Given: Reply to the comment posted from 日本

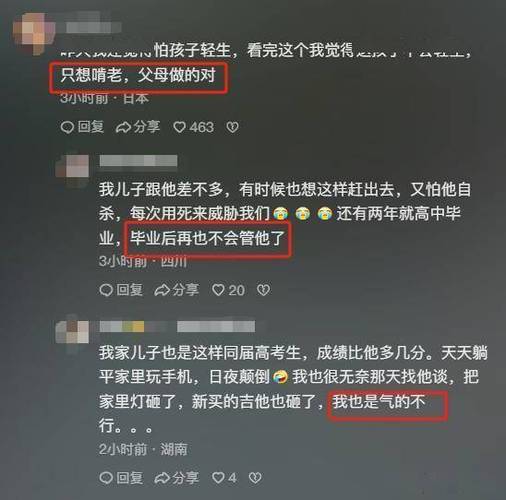Looking at the screenshot, I should click(x=82, y=127).
